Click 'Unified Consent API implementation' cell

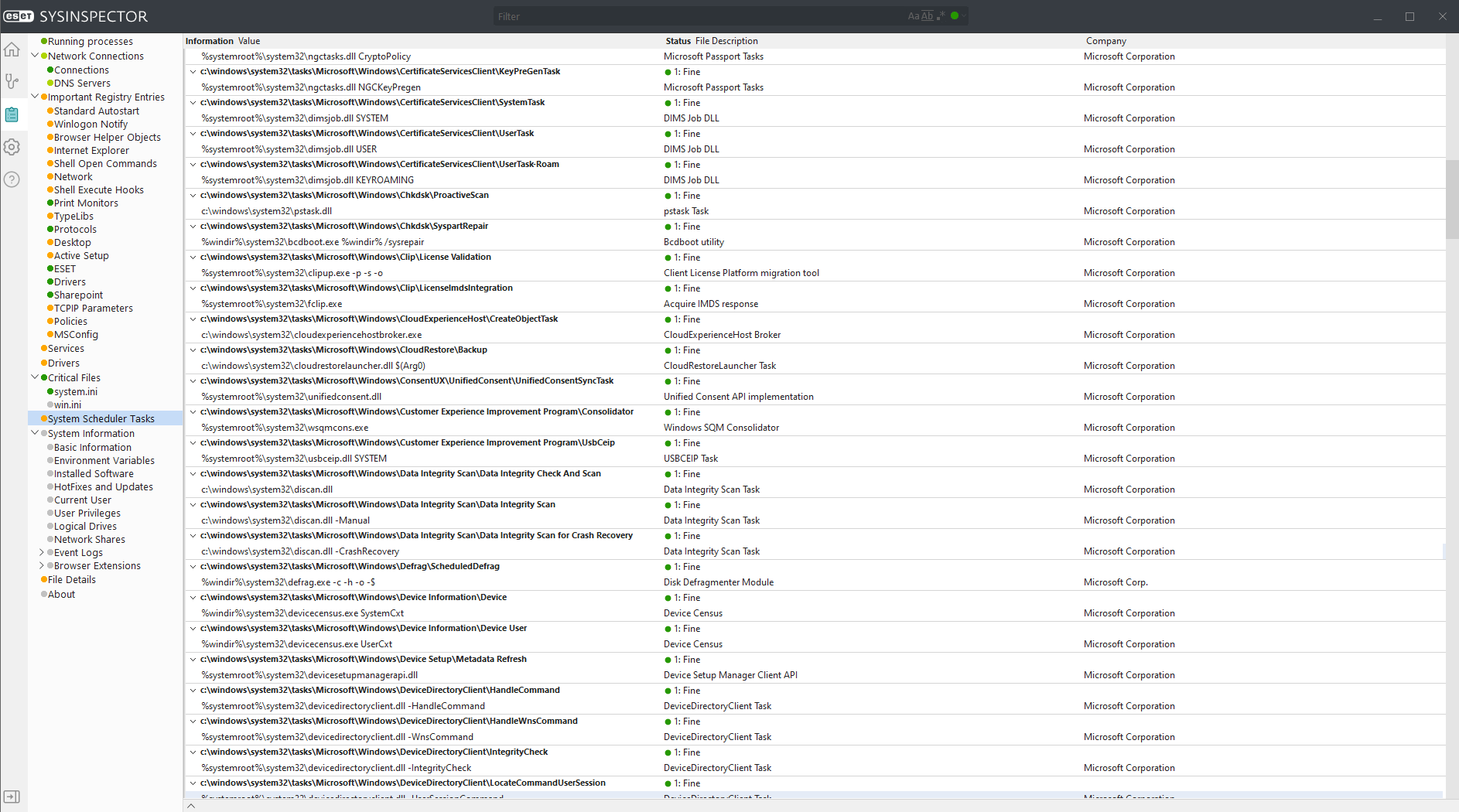coord(739,397)
